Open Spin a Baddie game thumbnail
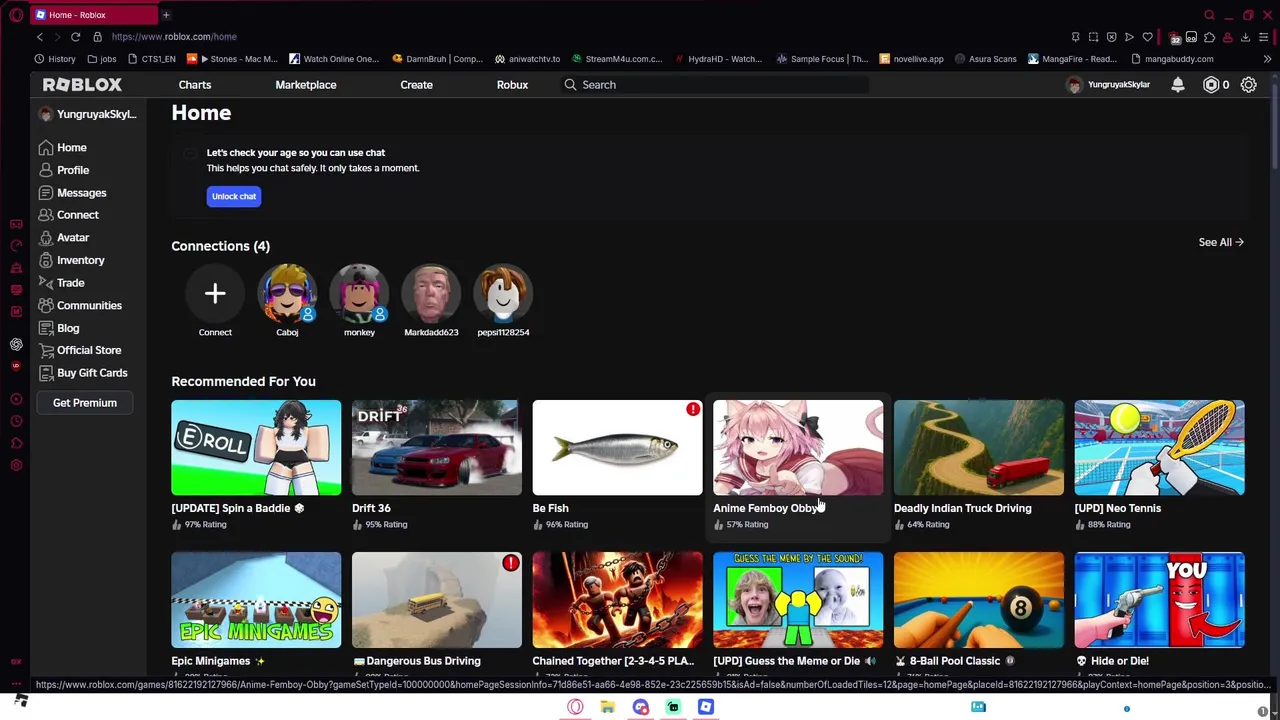The image size is (1280, 720). 256,447
